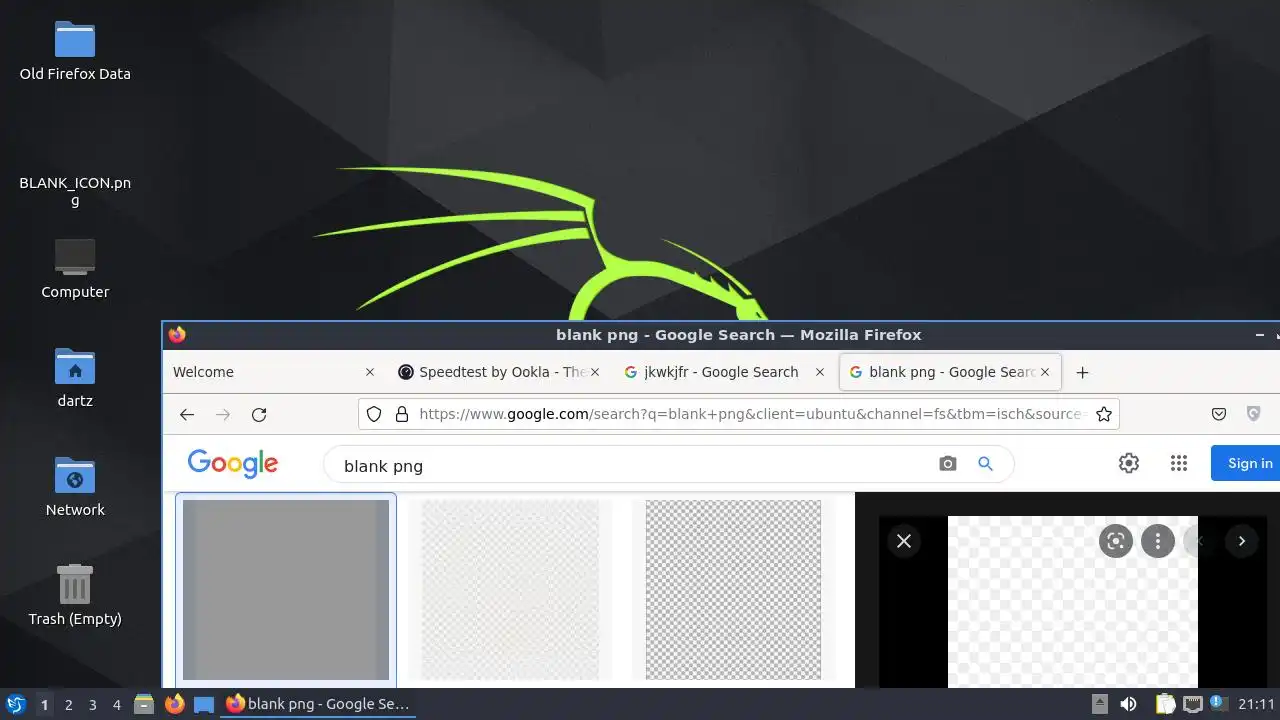Click the blue magnifier search icon
Screen dimensions: 1280x720
point(985,464)
